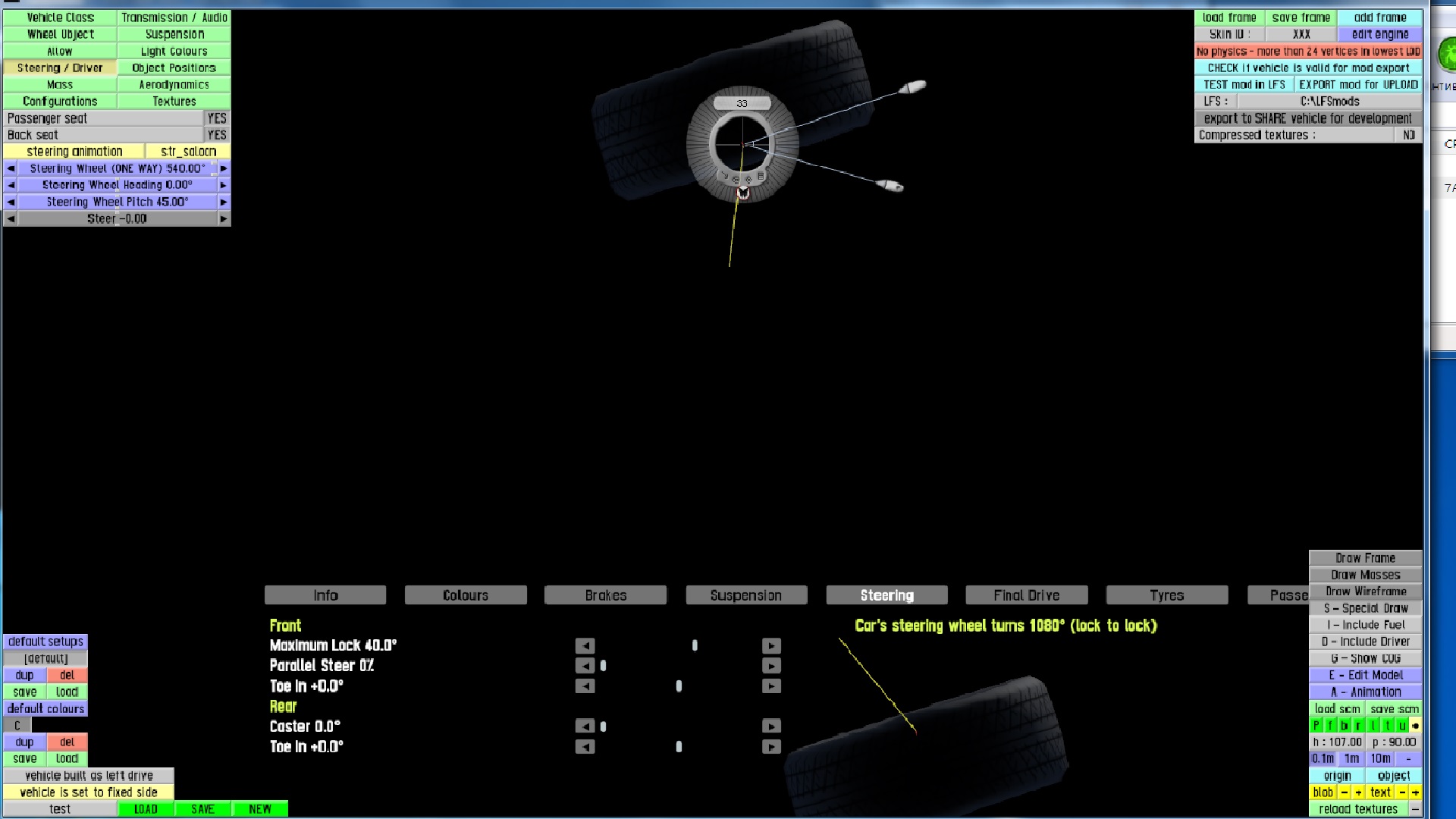Screen dimensions: 1456x819
Task: Toggle Back seat YES setting
Action: [217, 135]
